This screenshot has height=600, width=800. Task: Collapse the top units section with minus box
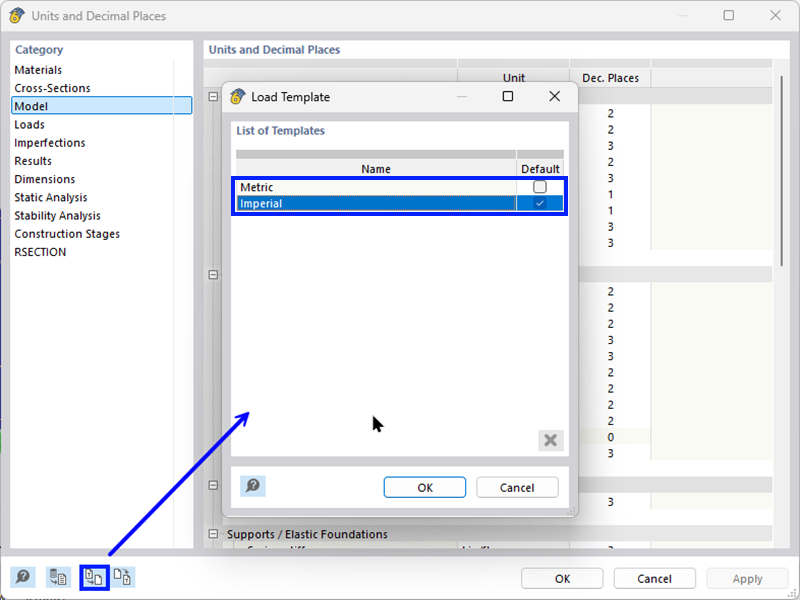click(x=213, y=96)
